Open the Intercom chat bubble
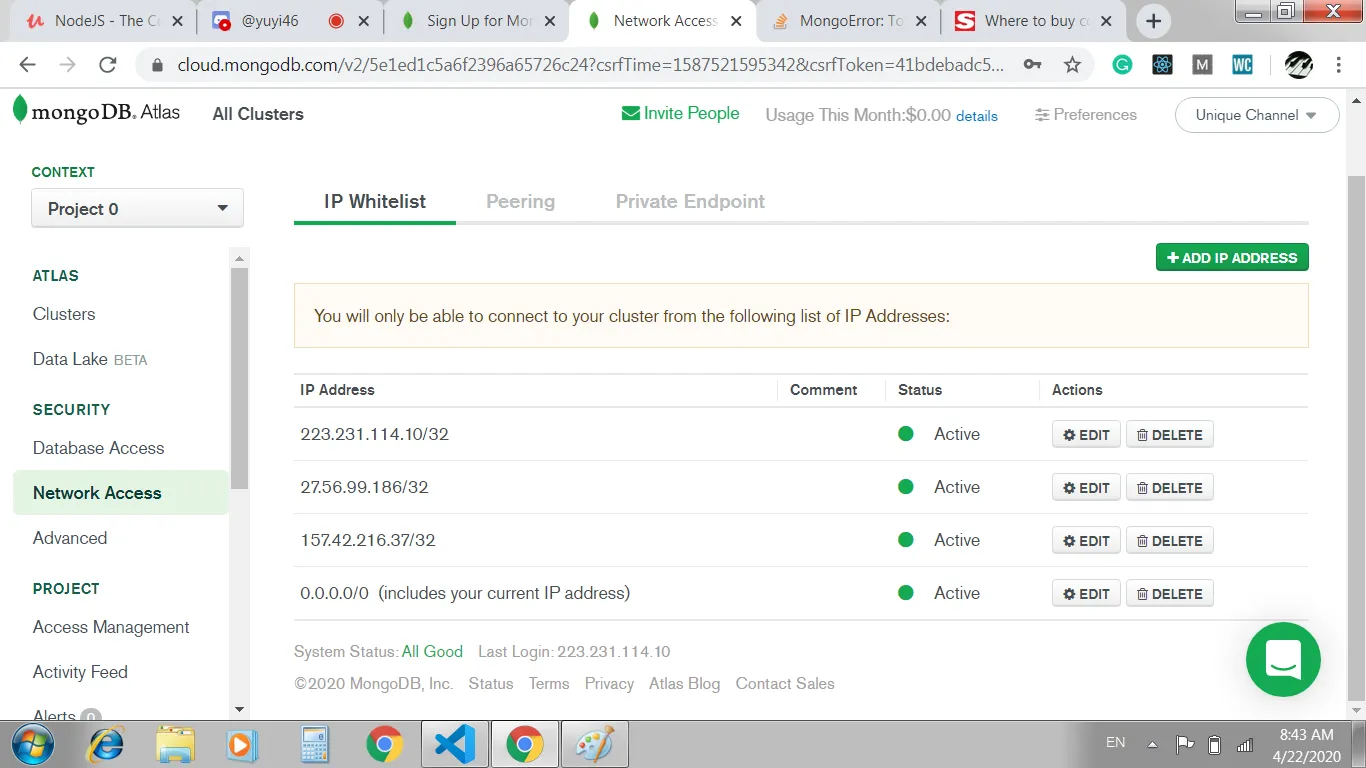The width and height of the screenshot is (1366, 768). pyautogui.click(x=1283, y=659)
